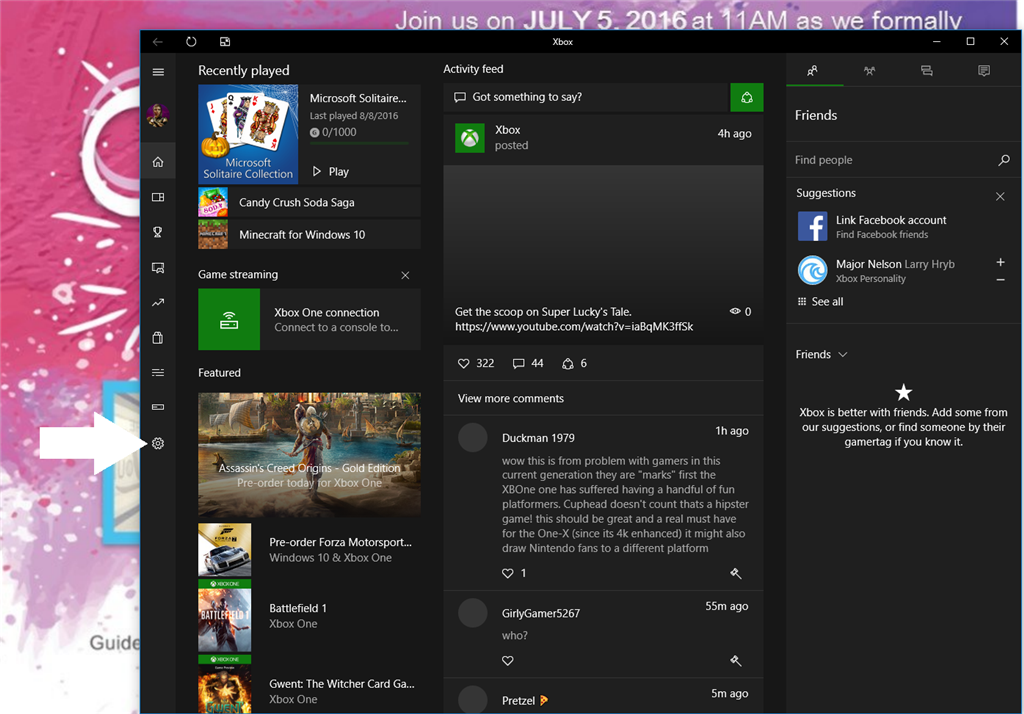
Task: Collapse the hamburger navigation menu
Action: (x=158, y=72)
